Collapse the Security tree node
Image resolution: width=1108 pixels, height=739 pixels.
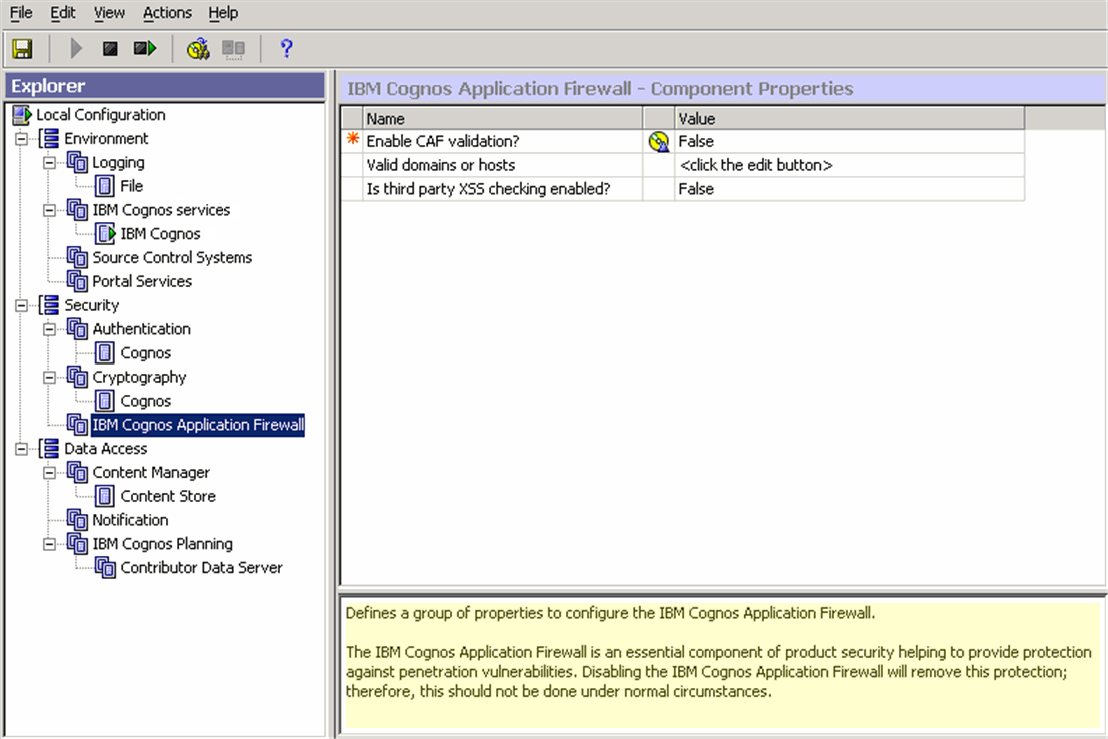click(22, 306)
